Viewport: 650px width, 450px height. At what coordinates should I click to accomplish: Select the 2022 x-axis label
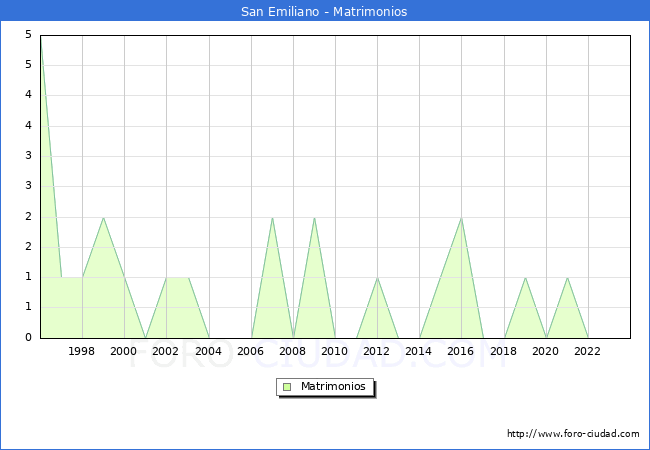click(x=588, y=351)
